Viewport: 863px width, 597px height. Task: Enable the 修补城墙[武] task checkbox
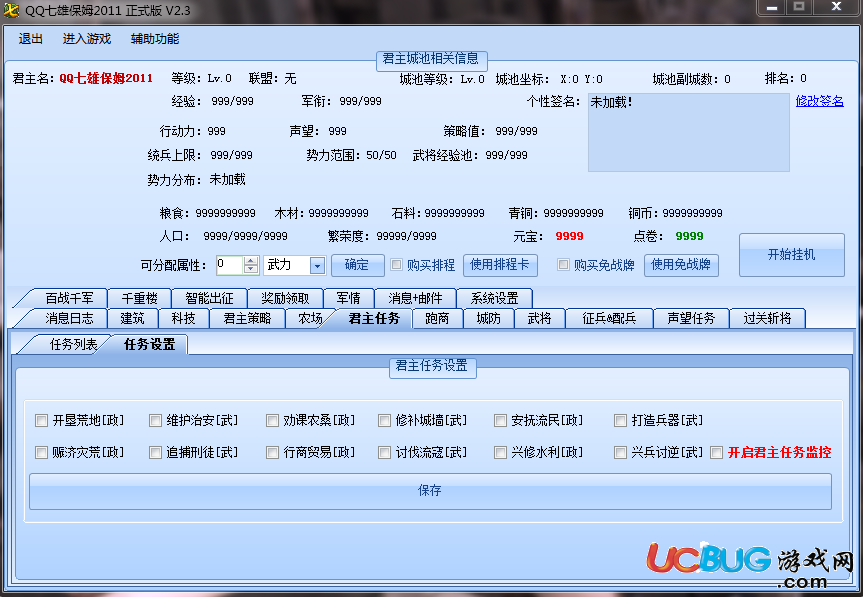click(x=384, y=420)
